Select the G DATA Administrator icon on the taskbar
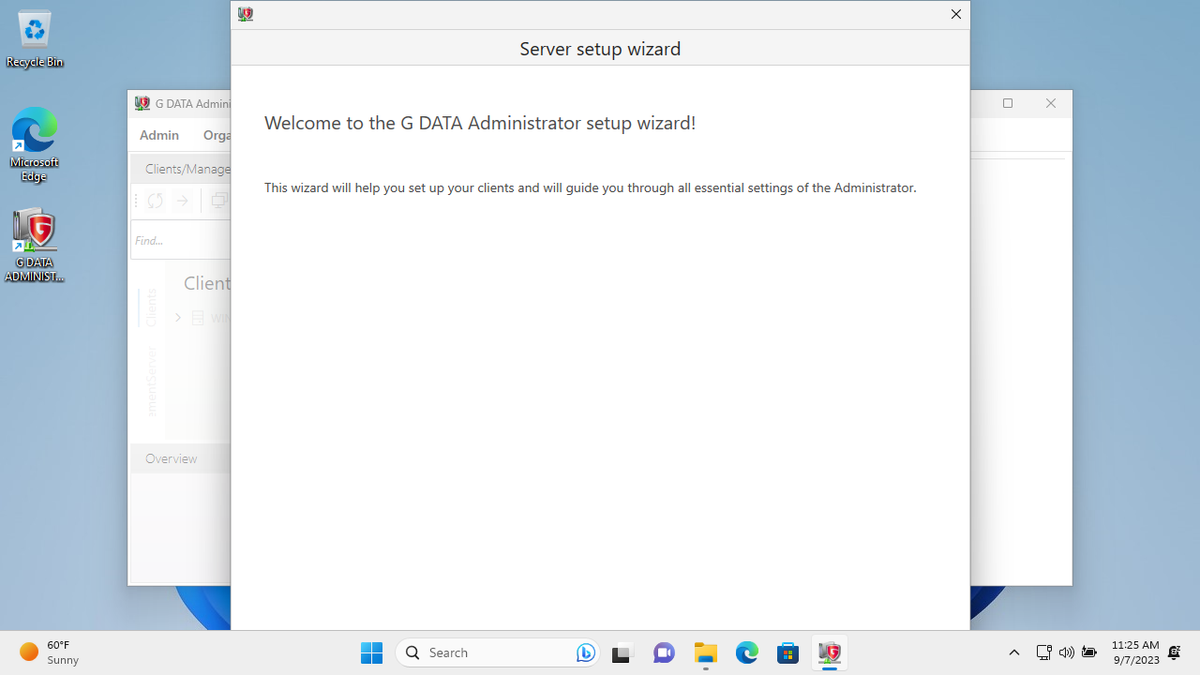The height and width of the screenshot is (675, 1200). pos(829,652)
